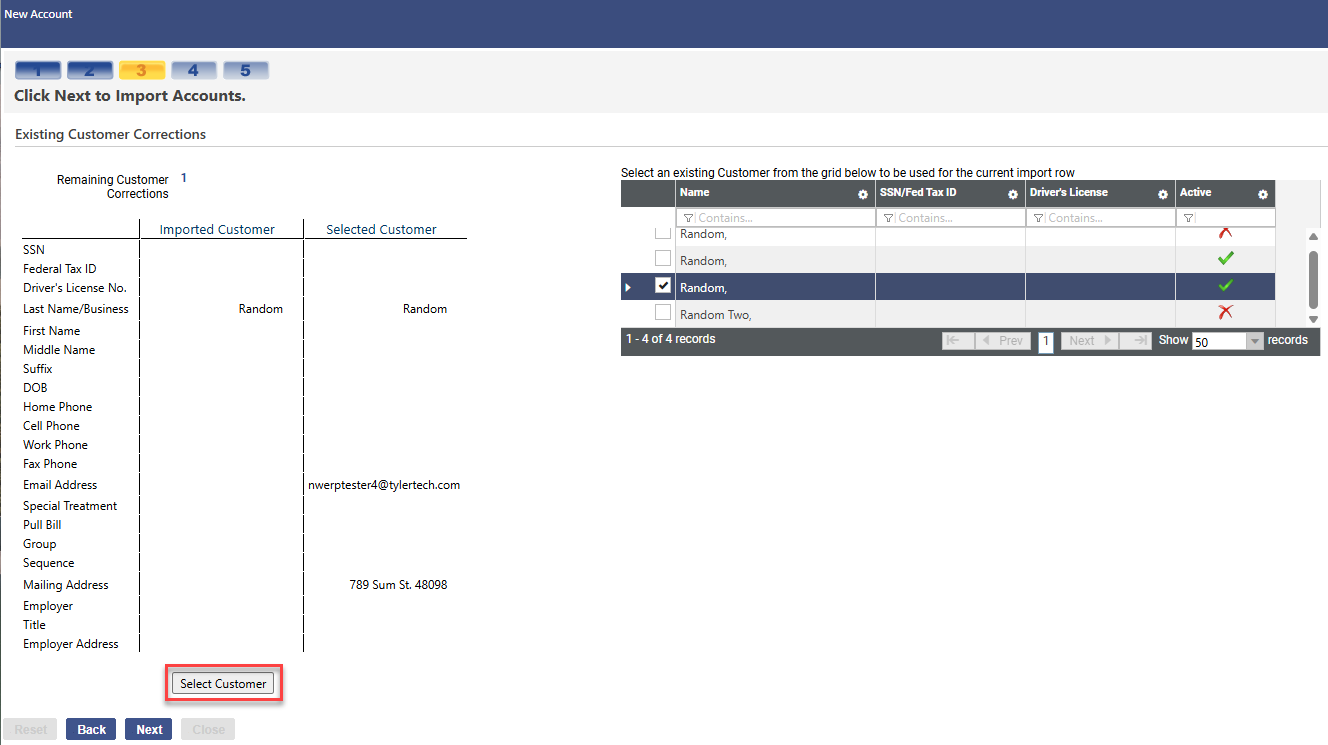Viewport: 1328px width, 745px height.
Task: Open Driver's License column settings gear
Action: (1163, 195)
